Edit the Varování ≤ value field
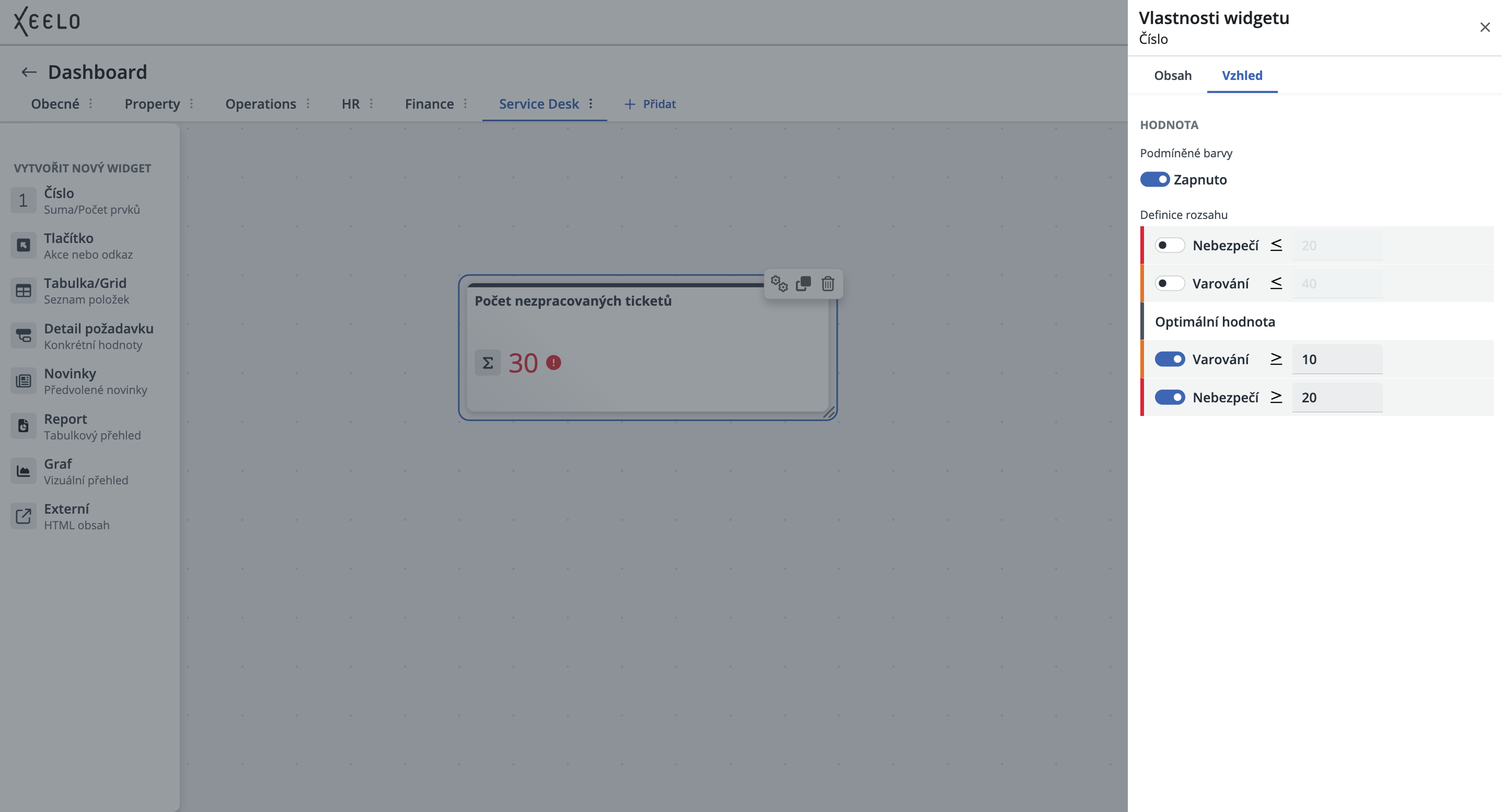 pos(1337,283)
